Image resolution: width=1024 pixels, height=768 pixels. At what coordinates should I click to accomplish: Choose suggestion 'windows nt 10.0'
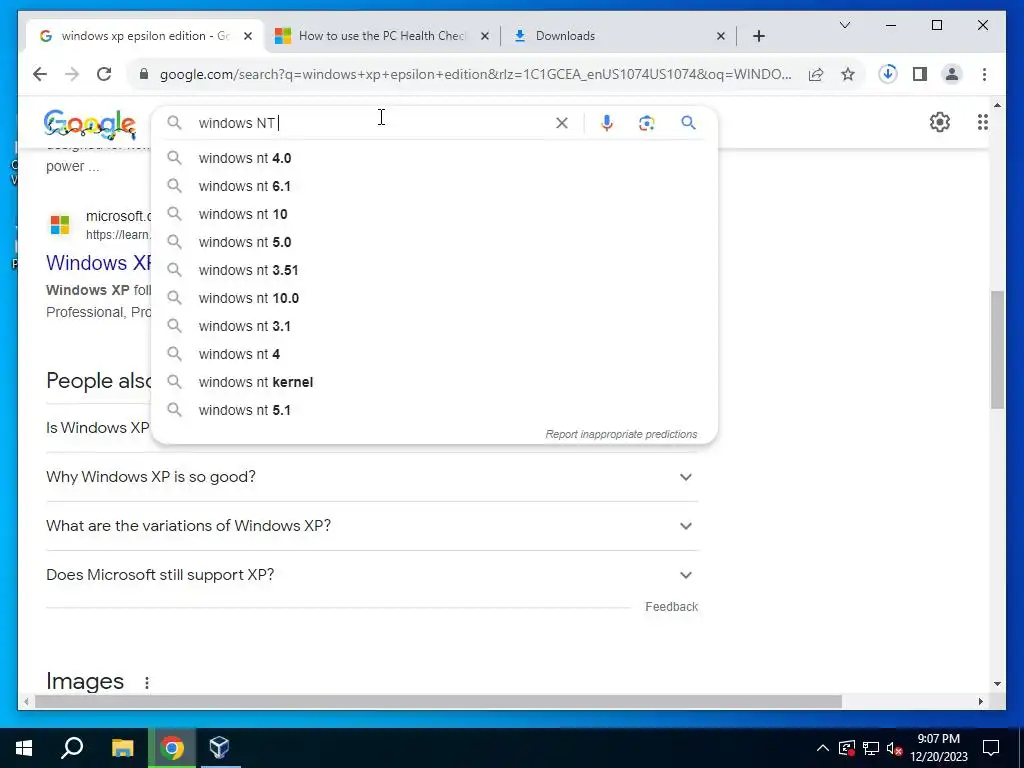(x=434, y=298)
